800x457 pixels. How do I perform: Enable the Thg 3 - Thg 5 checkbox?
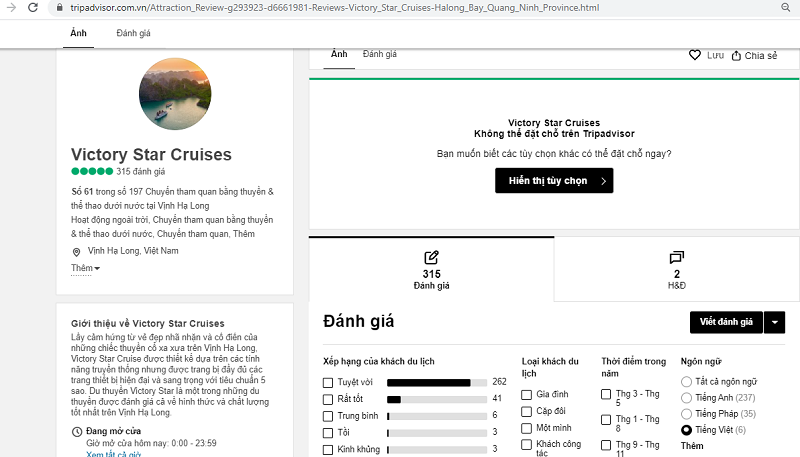coord(606,394)
